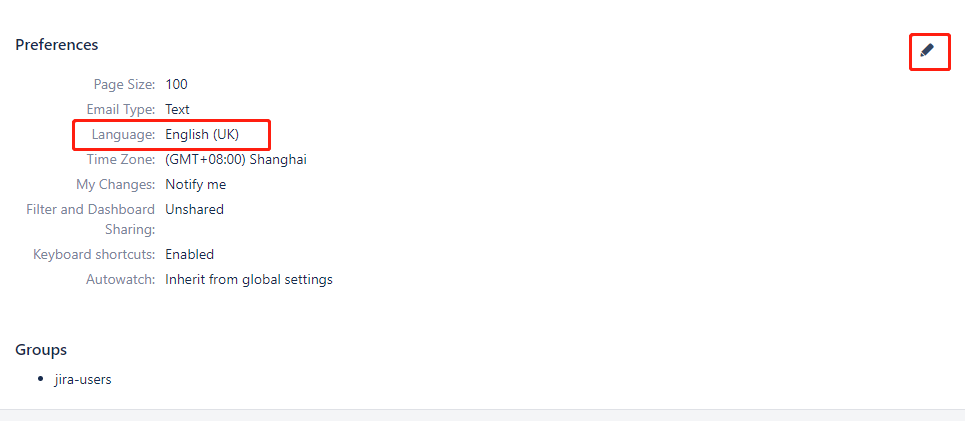
Task: Click the Keyboard shortcuts label
Action: coord(94,255)
